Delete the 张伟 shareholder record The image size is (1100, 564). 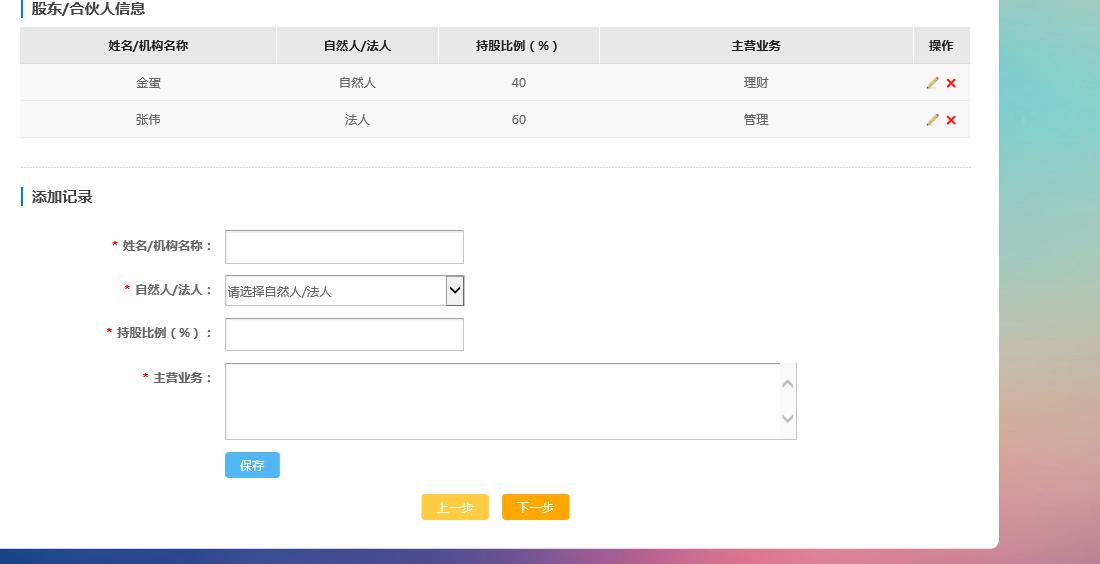point(951,120)
